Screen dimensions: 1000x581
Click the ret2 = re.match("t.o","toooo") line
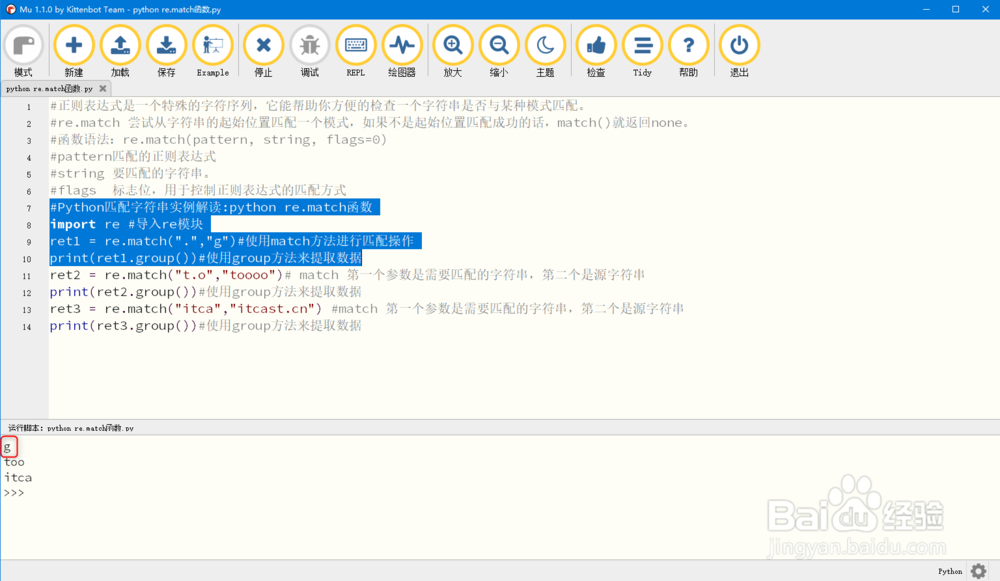click(347, 275)
